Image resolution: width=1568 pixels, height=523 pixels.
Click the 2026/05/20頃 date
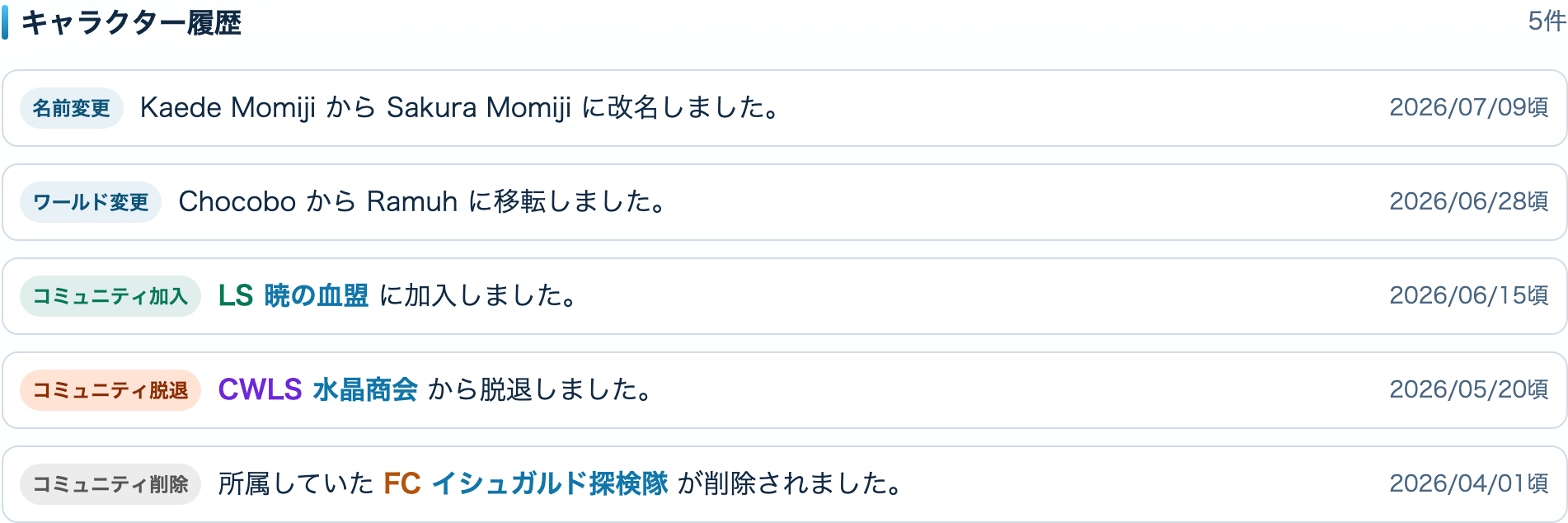coord(1469,389)
